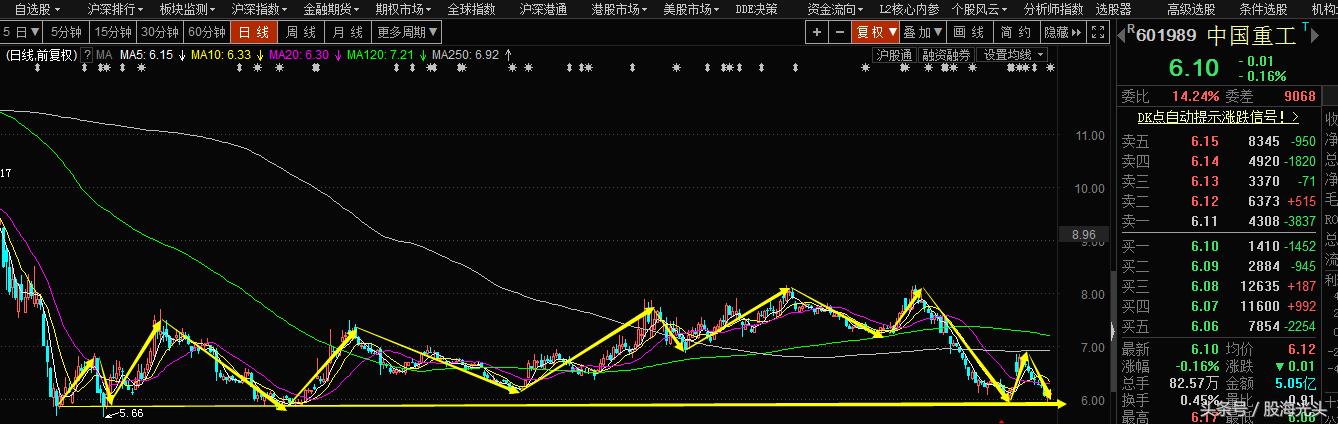Image resolution: width=1338 pixels, height=424 pixels.
Task: Open 选股器 menu item
Action: pyautogui.click(x=1113, y=9)
